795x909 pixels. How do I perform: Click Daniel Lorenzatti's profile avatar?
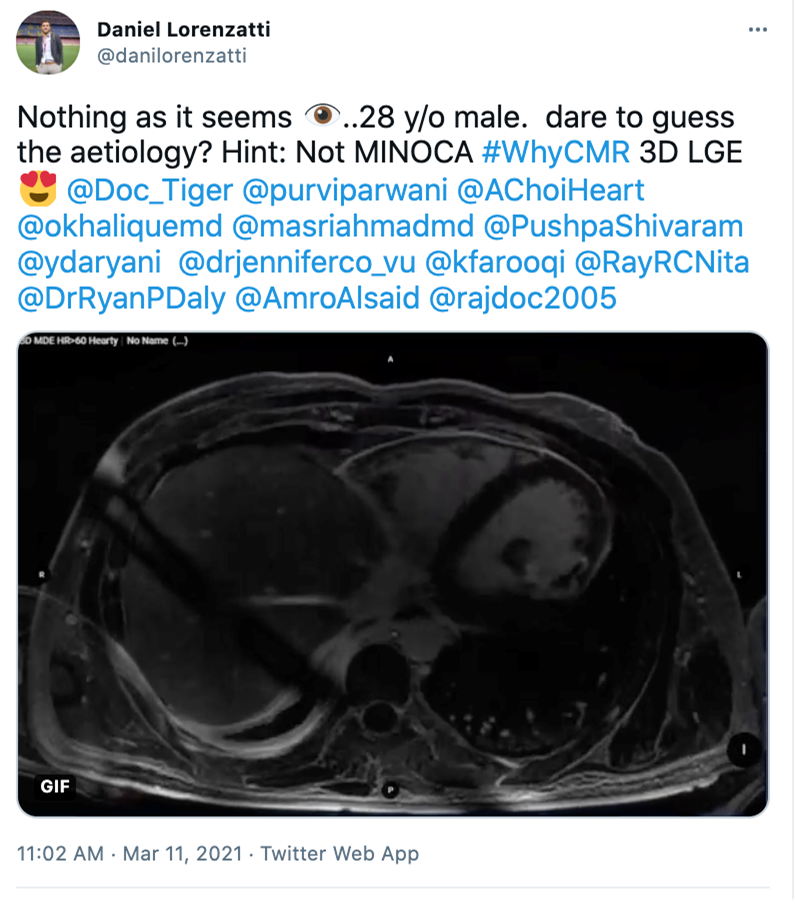coord(47,42)
